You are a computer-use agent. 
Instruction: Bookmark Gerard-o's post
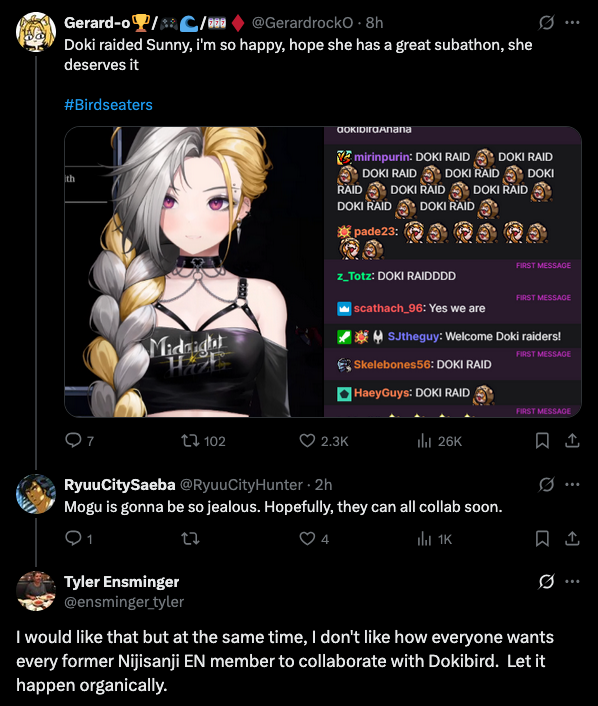[542, 440]
